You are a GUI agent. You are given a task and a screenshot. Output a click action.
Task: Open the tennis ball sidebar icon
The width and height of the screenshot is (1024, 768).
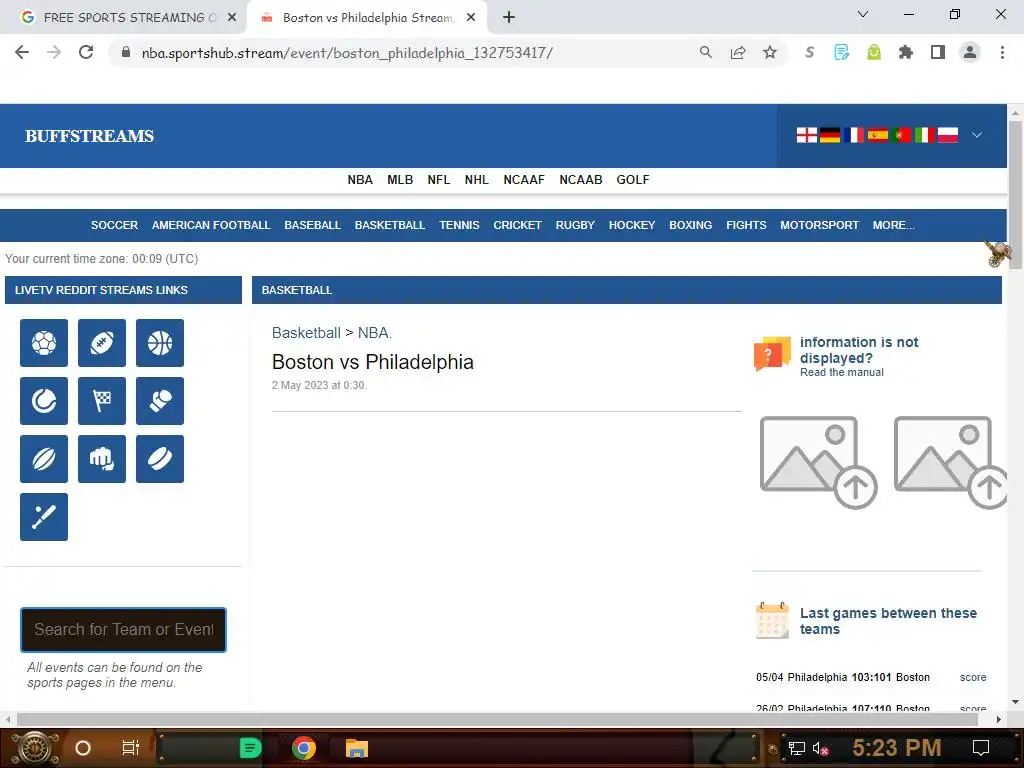(x=44, y=401)
